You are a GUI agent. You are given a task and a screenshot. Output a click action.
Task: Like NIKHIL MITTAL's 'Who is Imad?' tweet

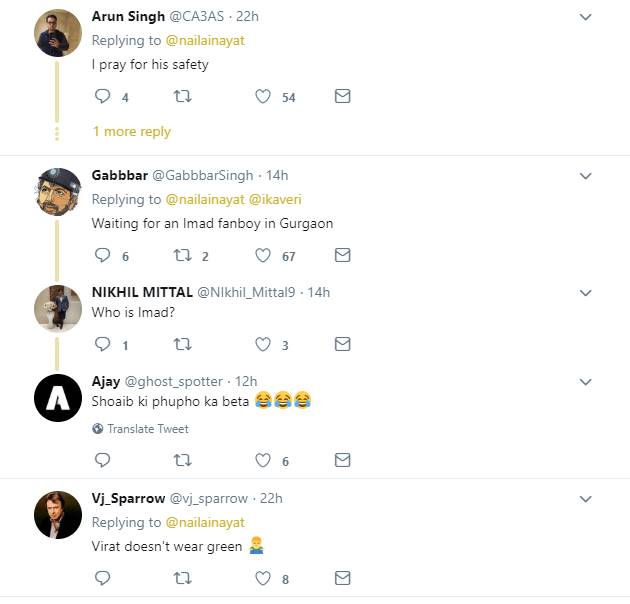point(263,344)
